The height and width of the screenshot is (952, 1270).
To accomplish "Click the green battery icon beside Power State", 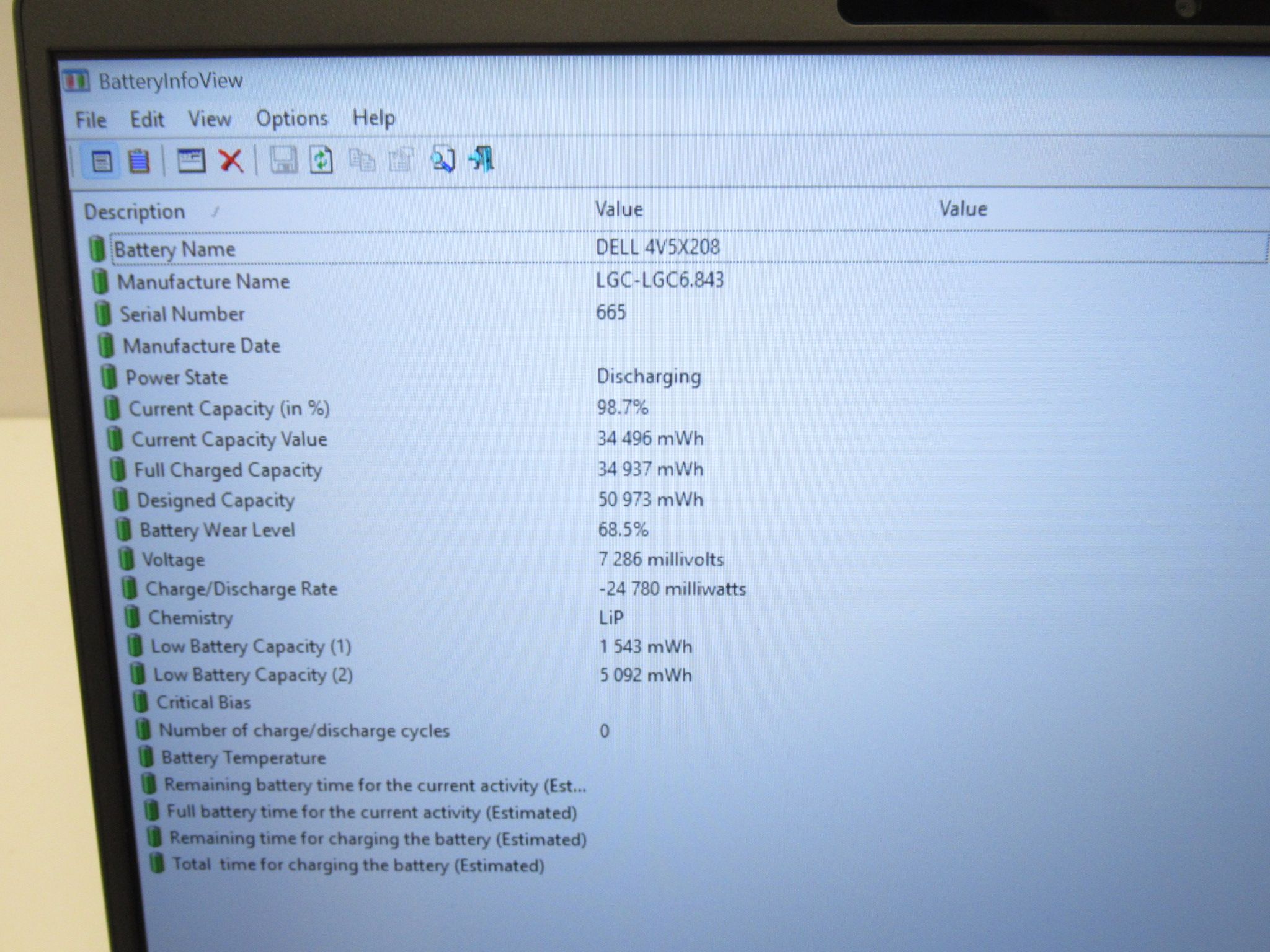I will [109, 377].
